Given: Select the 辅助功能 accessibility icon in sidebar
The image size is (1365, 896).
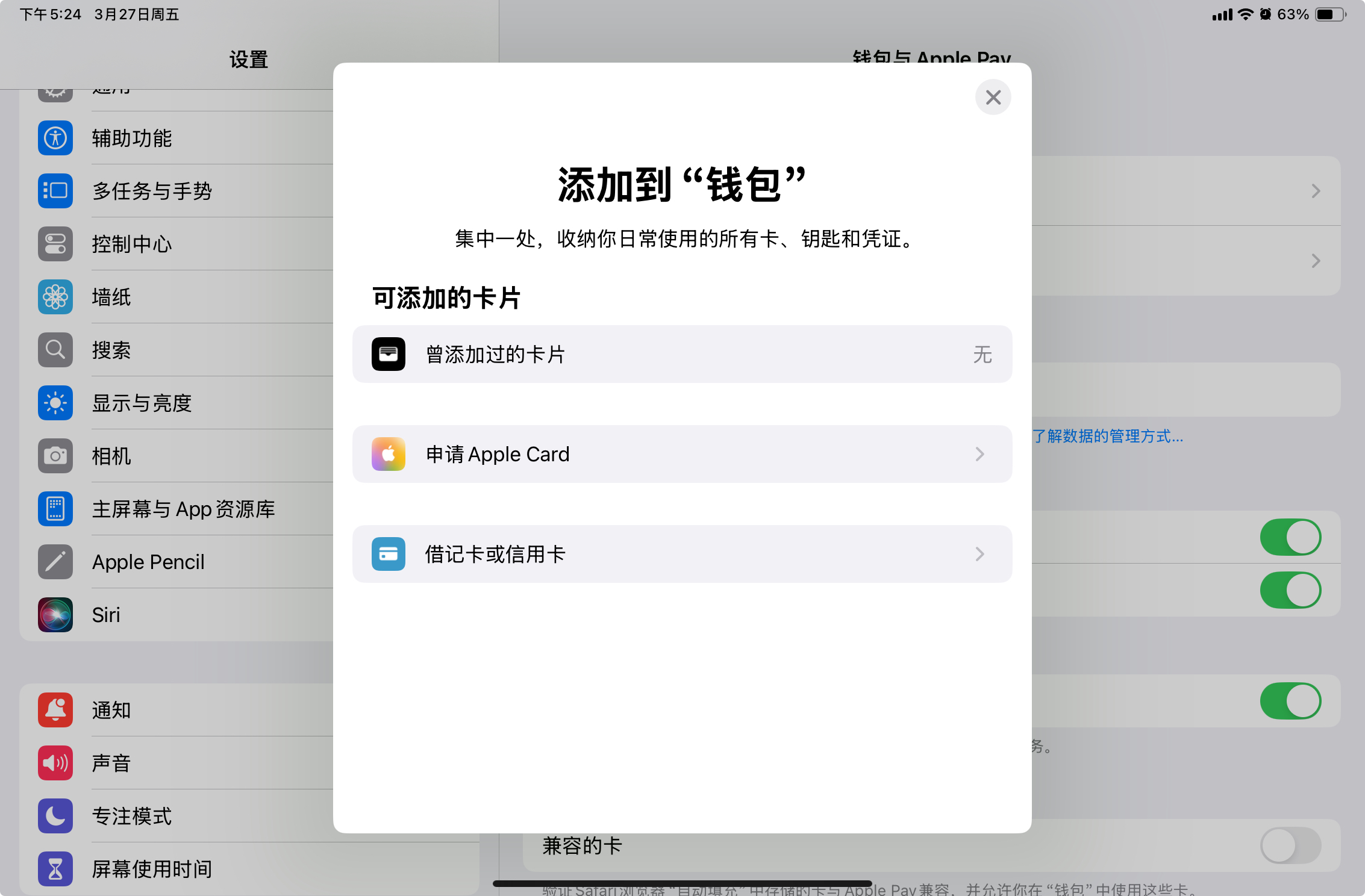Looking at the screenshot, I should pos(55,138).
